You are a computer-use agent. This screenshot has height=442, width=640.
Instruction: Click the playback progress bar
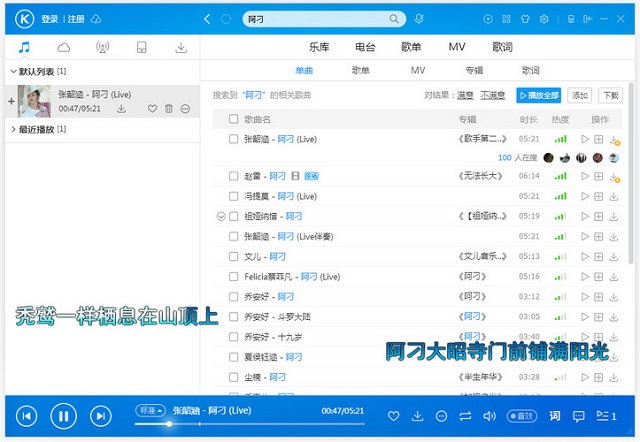point(250,424)
